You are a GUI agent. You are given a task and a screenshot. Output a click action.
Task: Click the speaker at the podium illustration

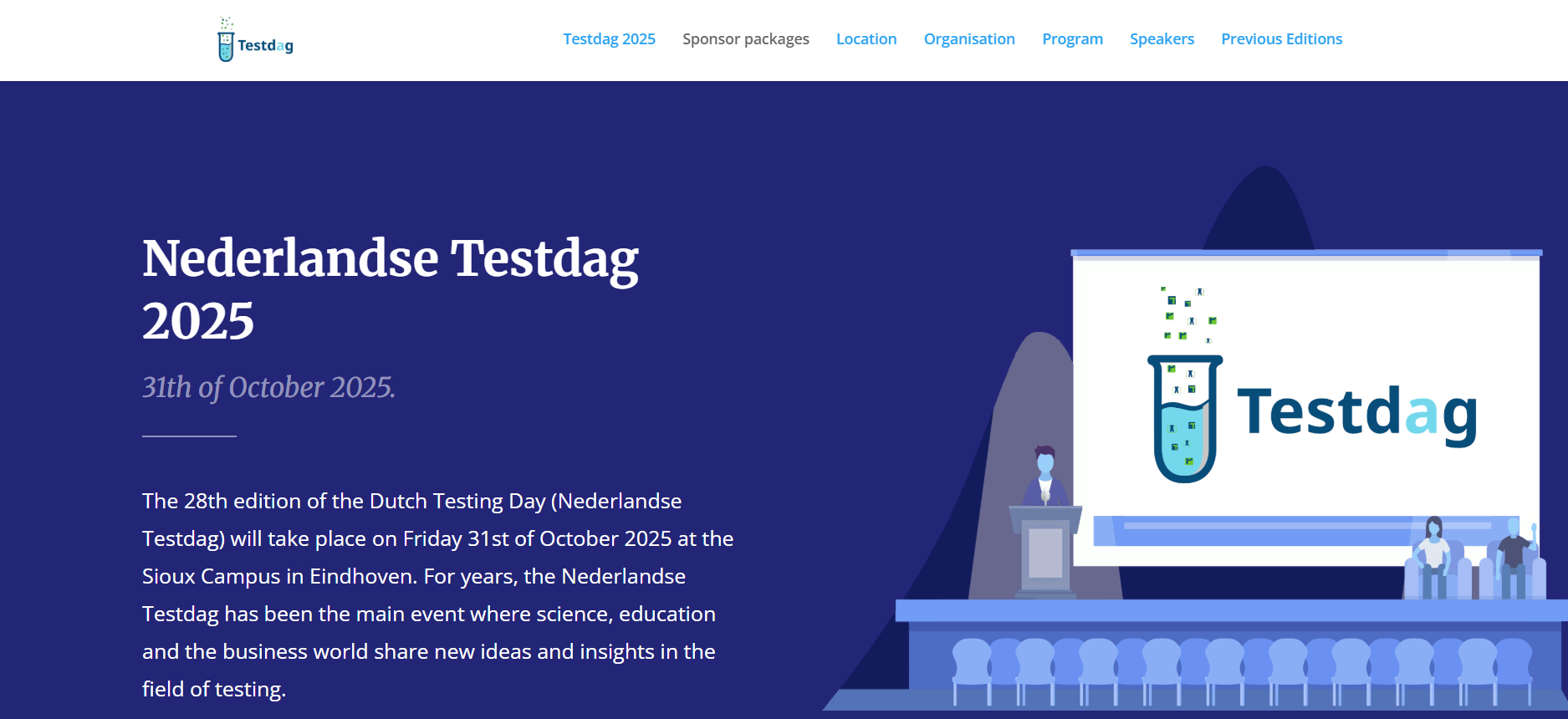pos(1045,520)
